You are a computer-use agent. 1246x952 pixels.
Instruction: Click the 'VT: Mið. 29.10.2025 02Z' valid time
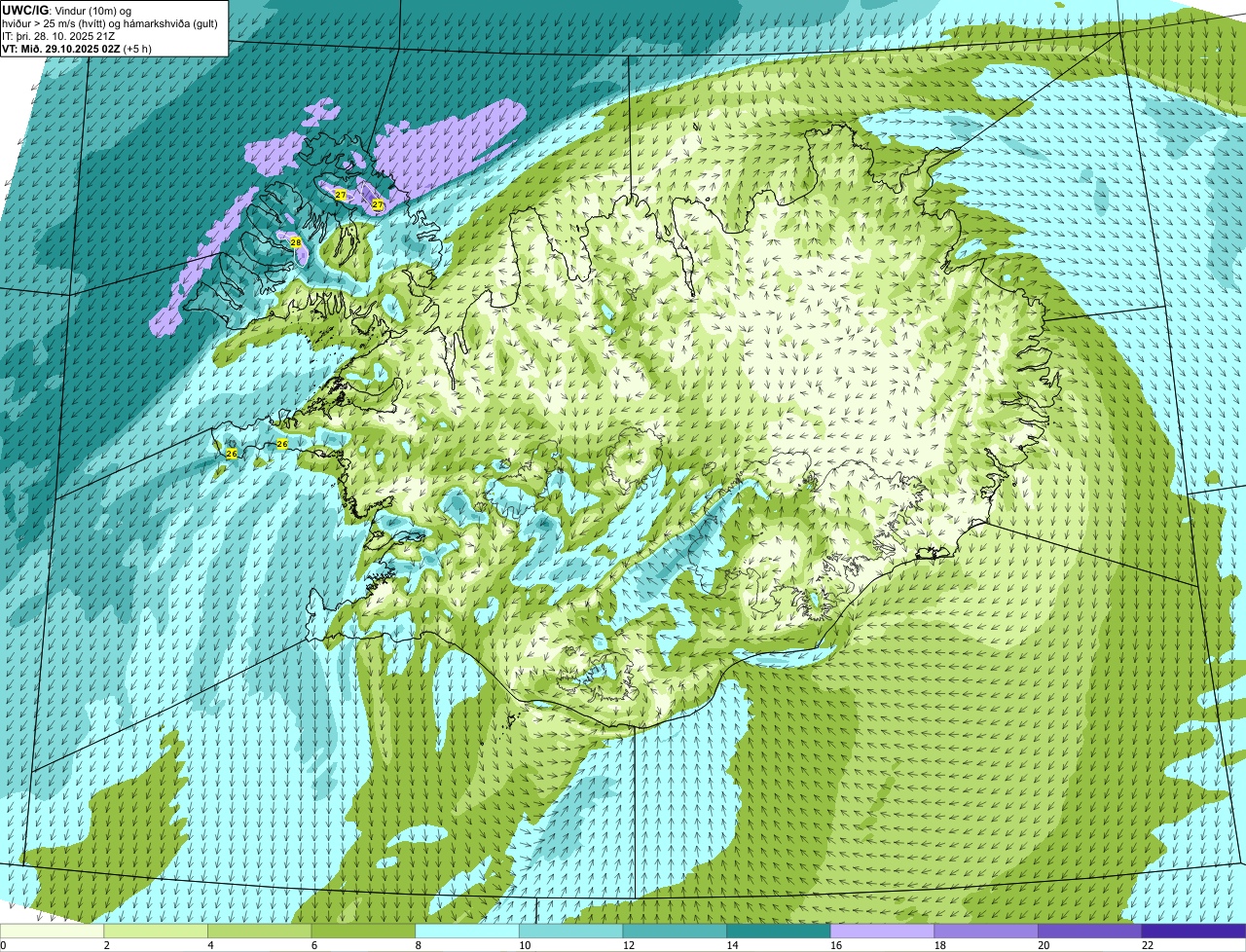click(x=61, y=49)
